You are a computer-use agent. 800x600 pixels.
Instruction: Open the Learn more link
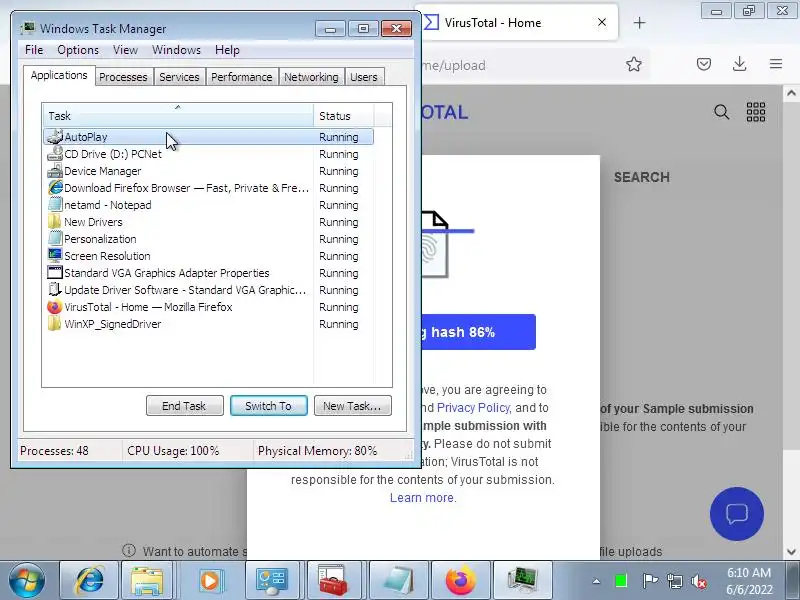point(423,497)
